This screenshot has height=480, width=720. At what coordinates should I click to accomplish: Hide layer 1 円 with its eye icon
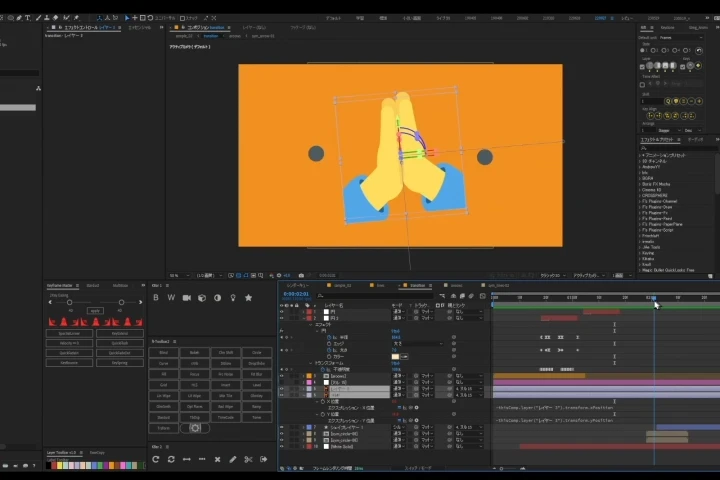click(x=281, y=311)
